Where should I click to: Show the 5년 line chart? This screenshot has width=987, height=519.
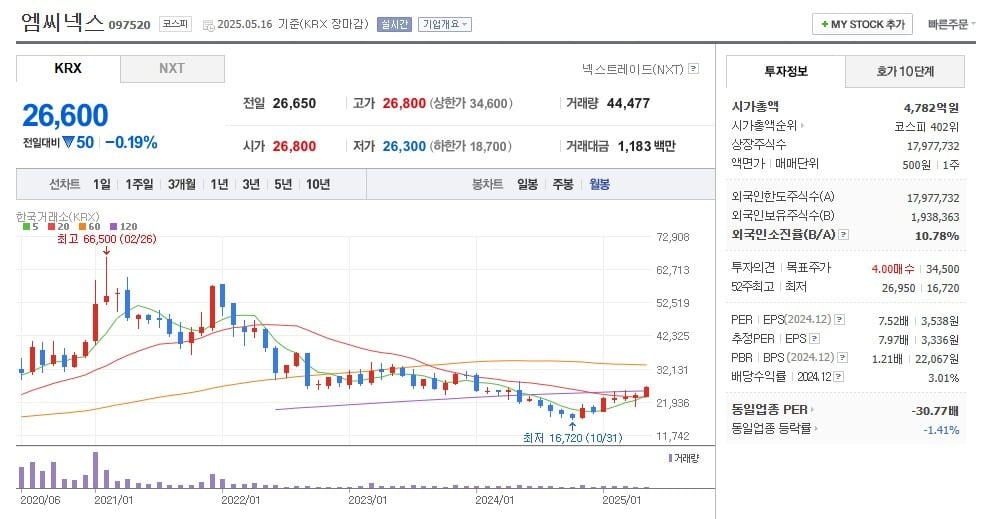point(283,184)
